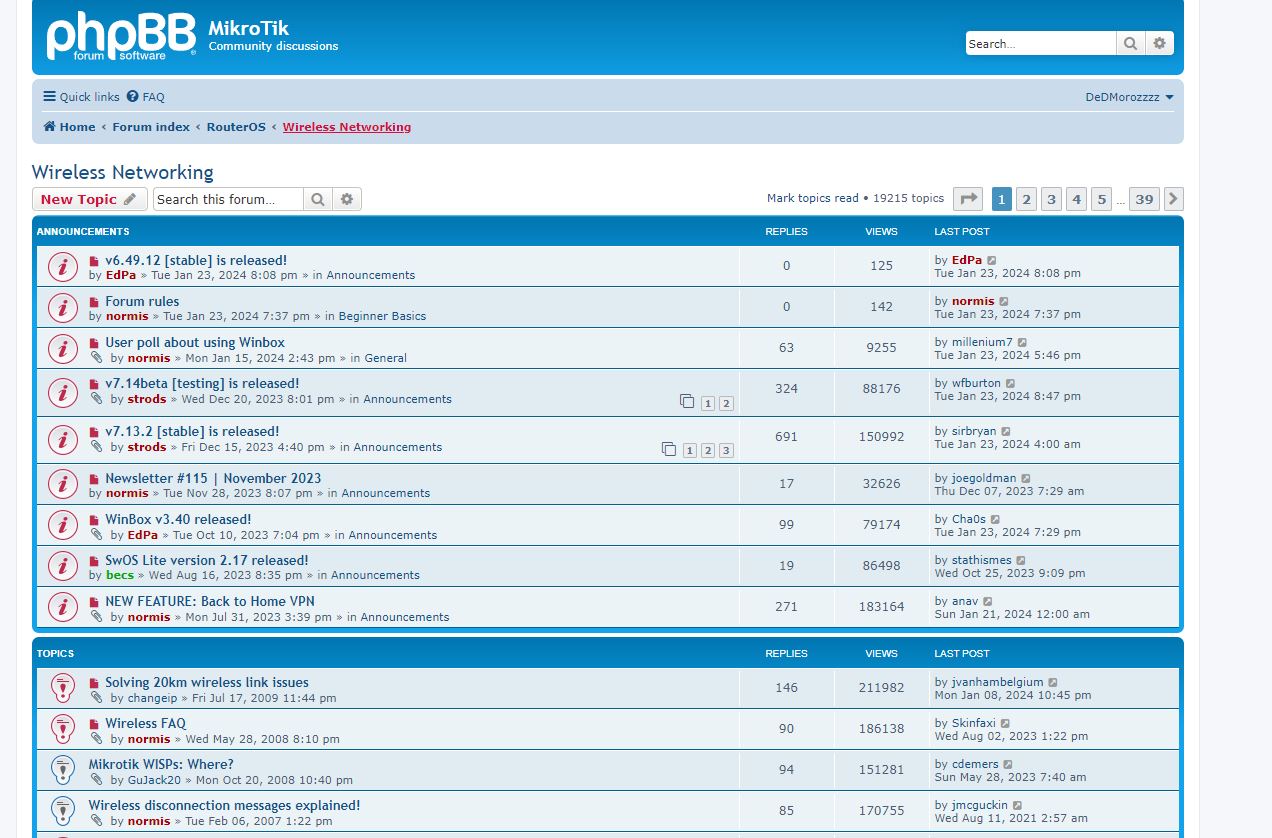View latest post icon next to jvanhambelgium
The image size is (1272, 838).
point(1053,682)
